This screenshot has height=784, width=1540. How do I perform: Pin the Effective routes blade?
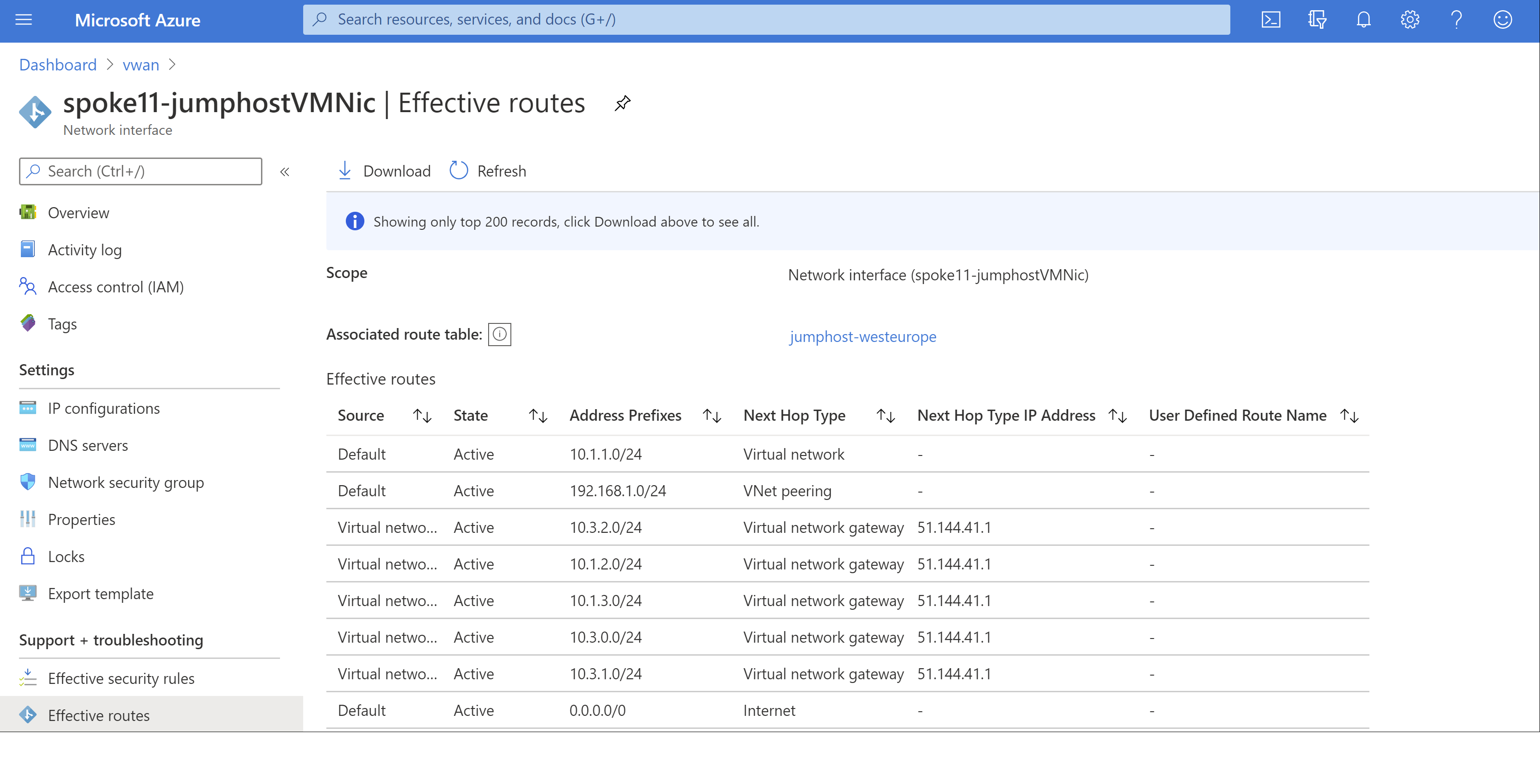pos(622,103)
